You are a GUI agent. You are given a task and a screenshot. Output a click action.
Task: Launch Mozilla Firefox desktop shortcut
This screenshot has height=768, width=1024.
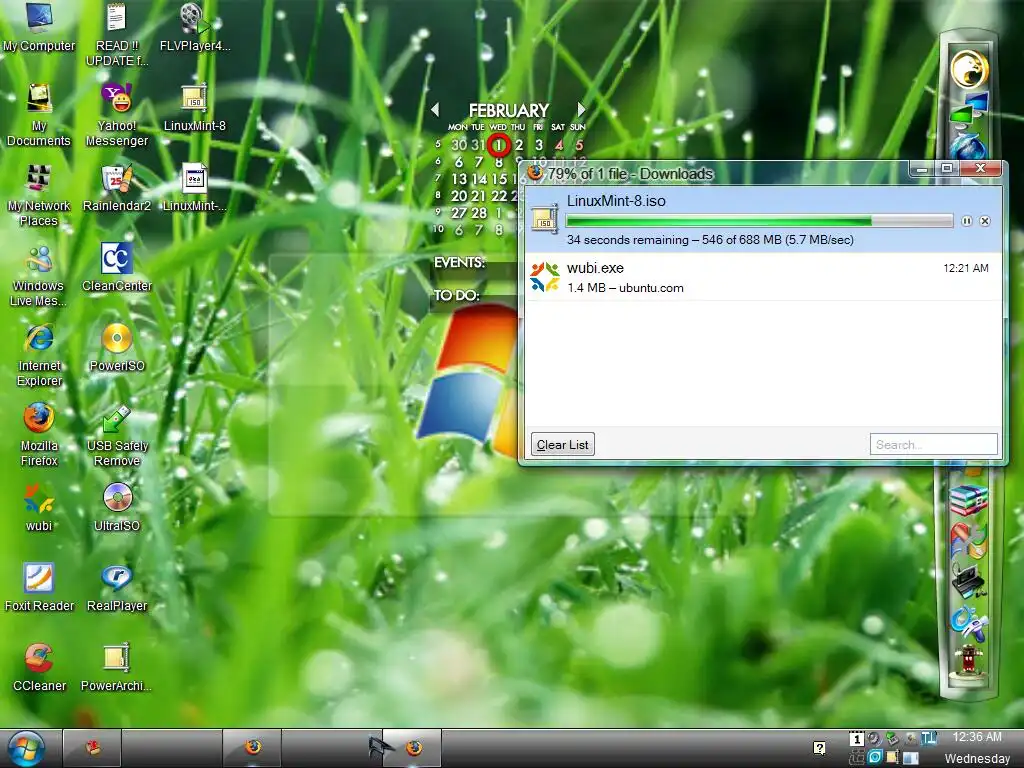(x=39, y=435)
